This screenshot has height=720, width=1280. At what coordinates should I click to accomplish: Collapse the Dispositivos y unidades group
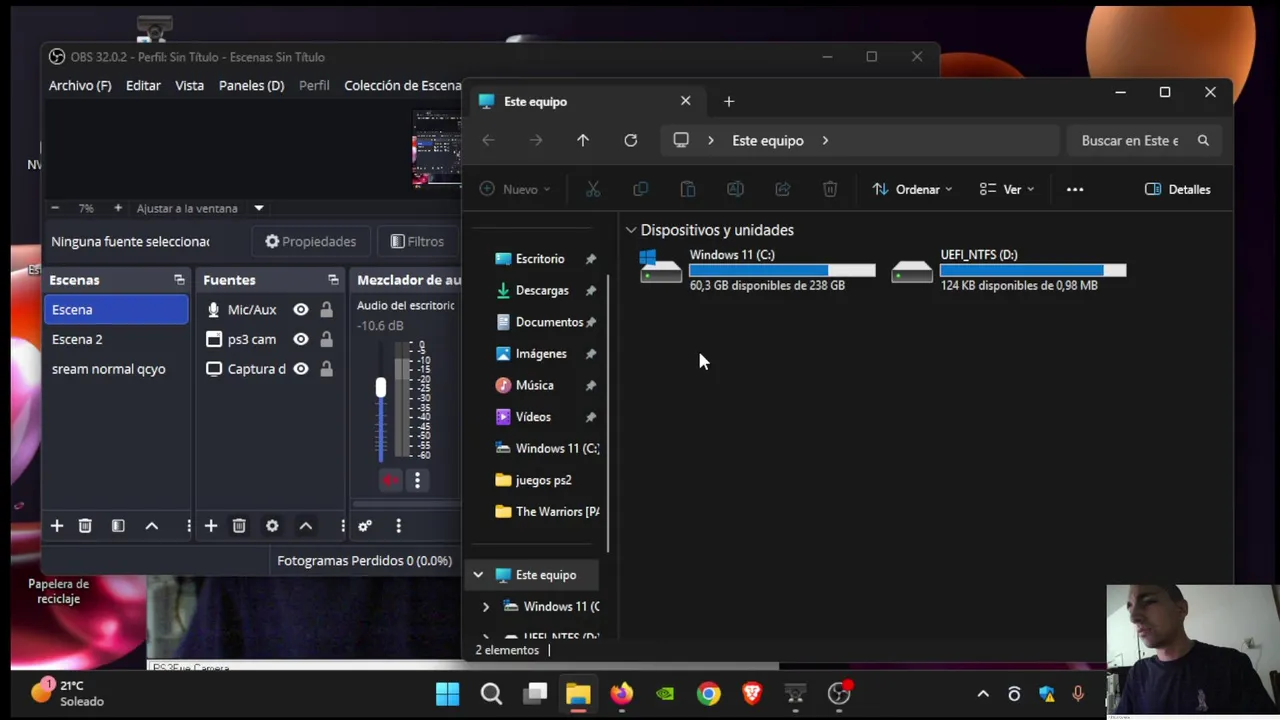(631, 230)
